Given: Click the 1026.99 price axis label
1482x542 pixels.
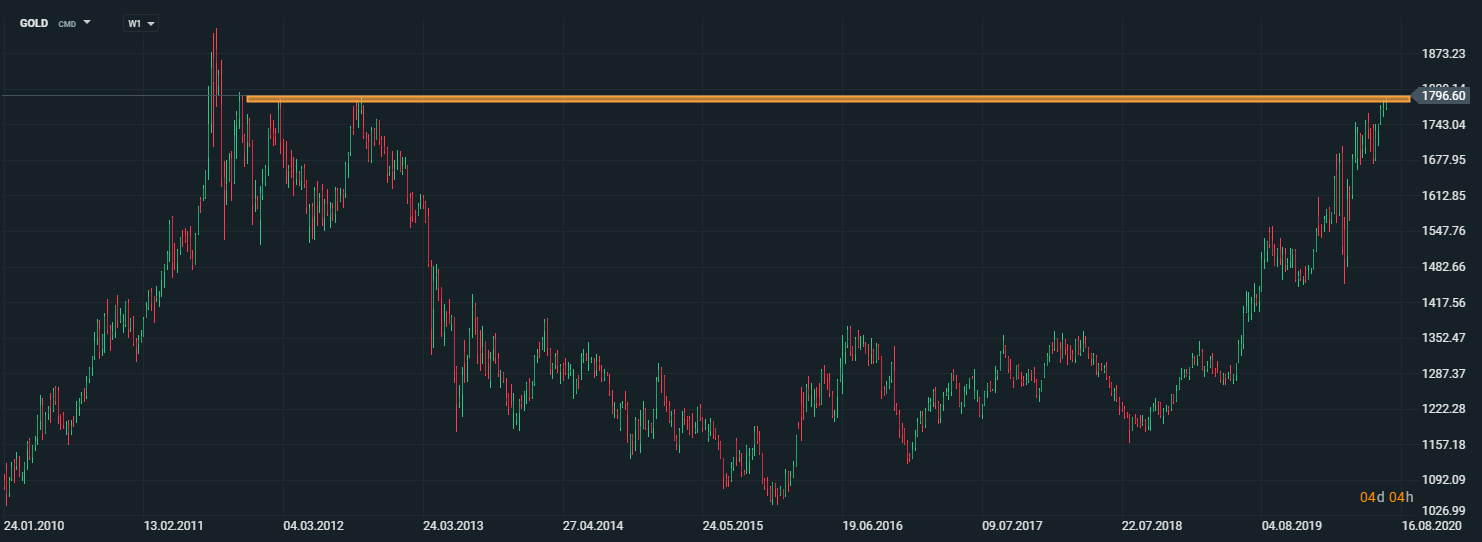Looking at the screenshot, I should (1444, 509).
